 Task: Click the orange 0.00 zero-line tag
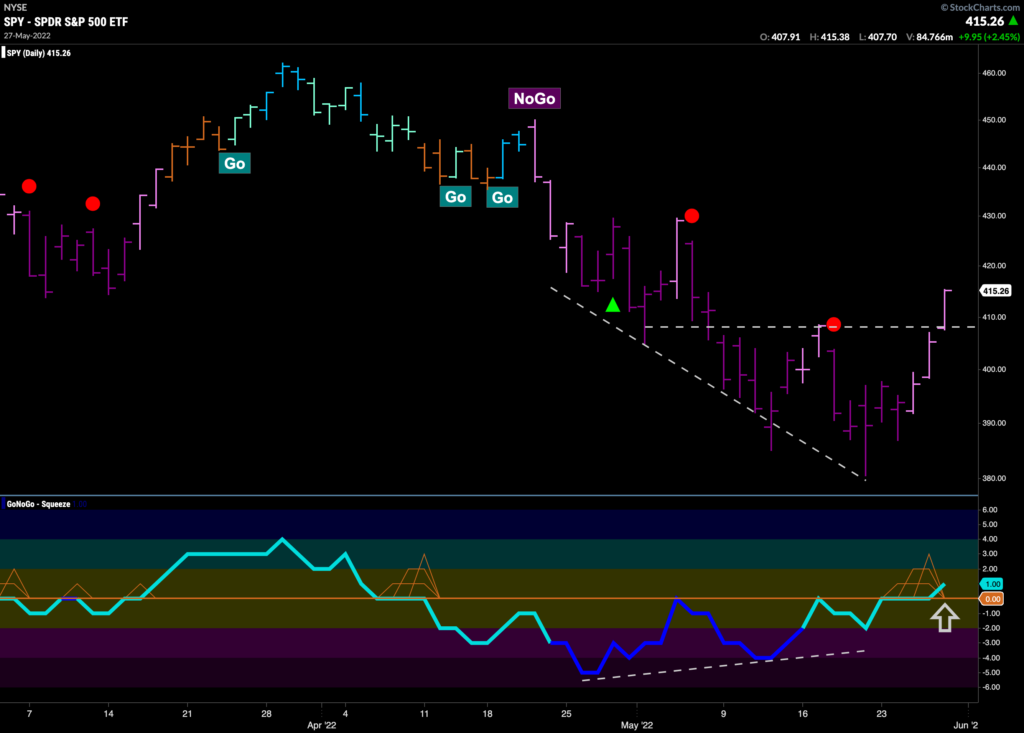[991, 599]
